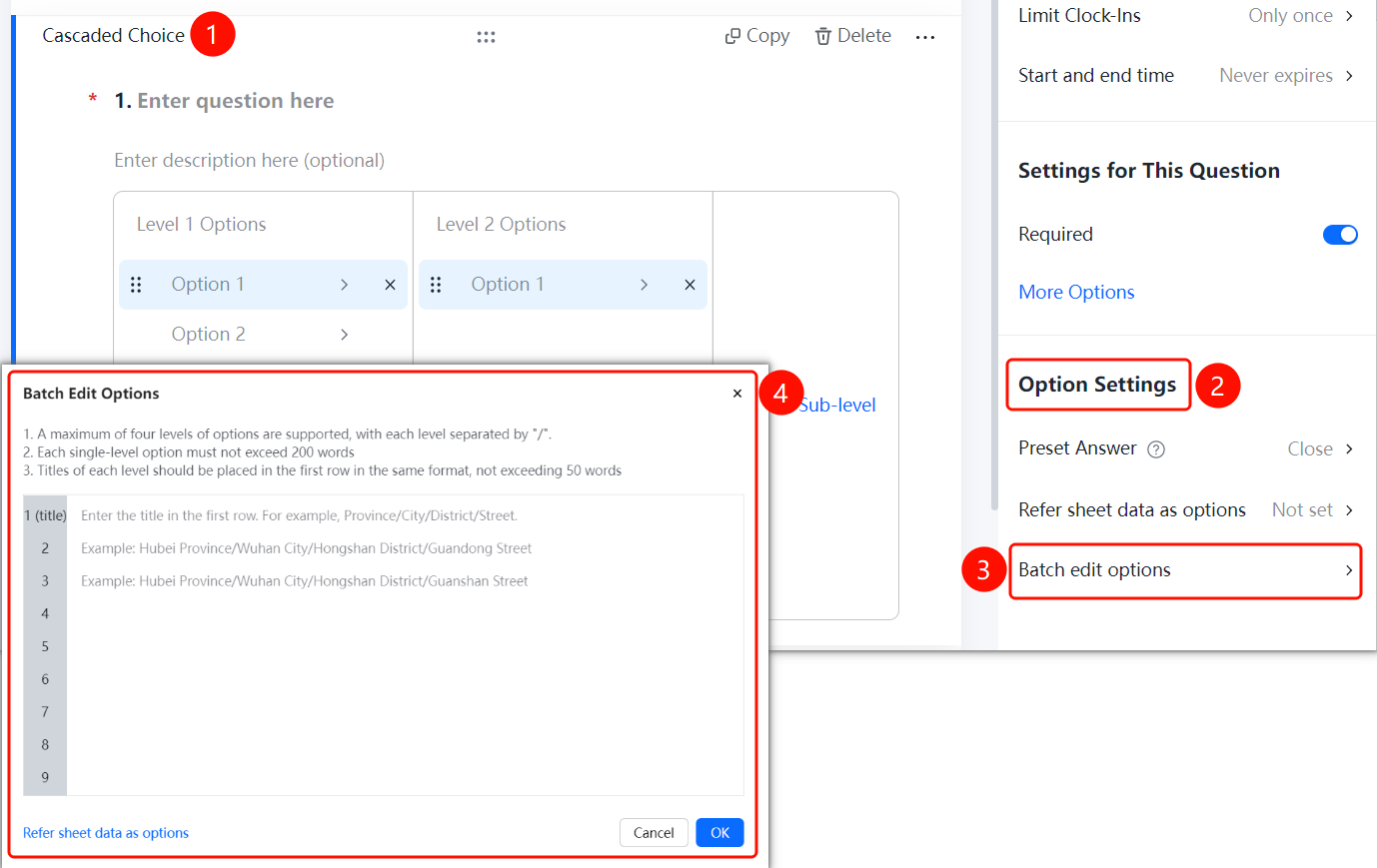The image size is (1377, 868).
Task: Click the Sub-level link
Action: click(x=837, y=405)
